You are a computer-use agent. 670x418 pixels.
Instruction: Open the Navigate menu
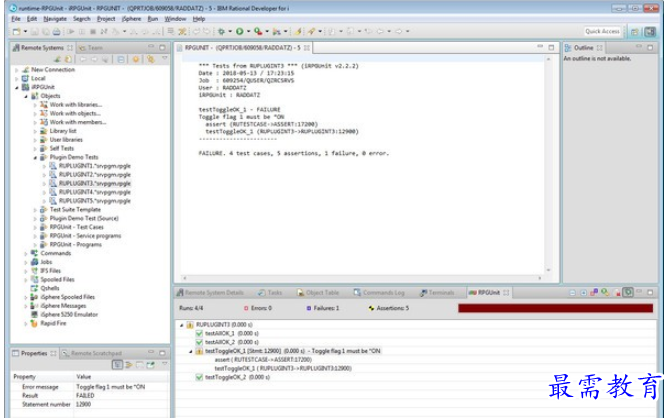tap(55, 19)
